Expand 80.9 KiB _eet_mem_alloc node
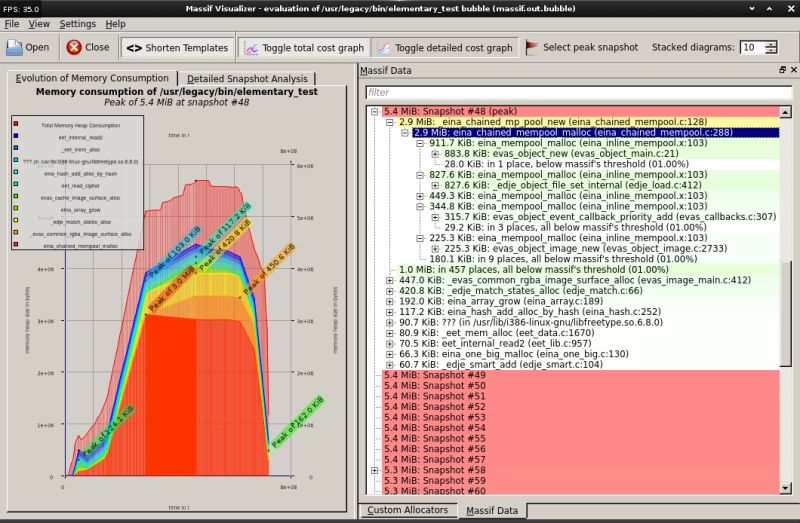This screenshot has width=800, height=523. [x=390, y=333]
